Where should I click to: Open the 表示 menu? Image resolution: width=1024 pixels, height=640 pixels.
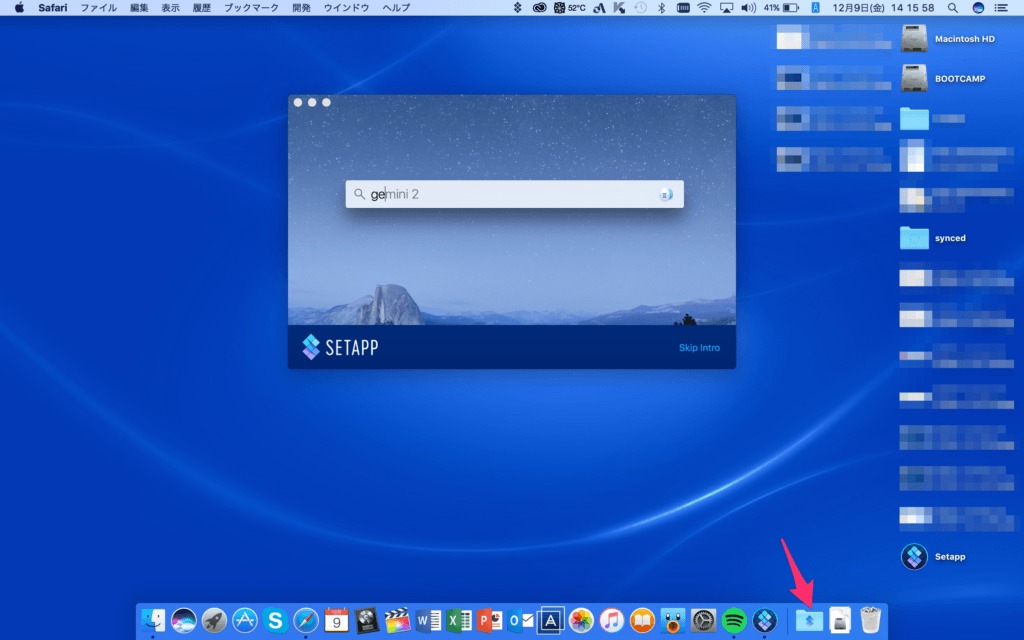pyautogui.click(x=170, y=8)
